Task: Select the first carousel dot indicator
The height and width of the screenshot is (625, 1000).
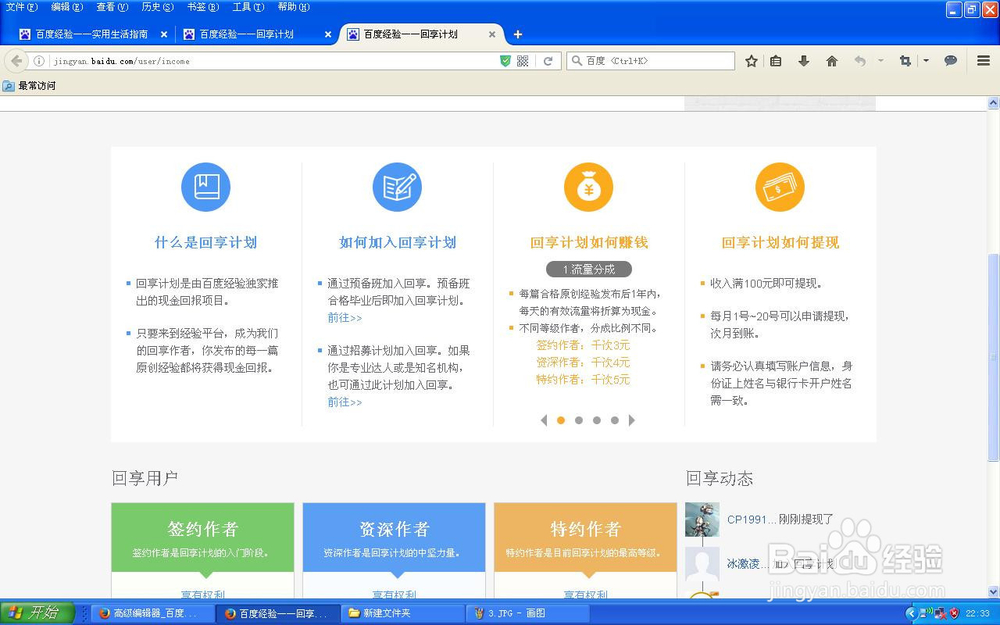Action: [x=561, y=420]
